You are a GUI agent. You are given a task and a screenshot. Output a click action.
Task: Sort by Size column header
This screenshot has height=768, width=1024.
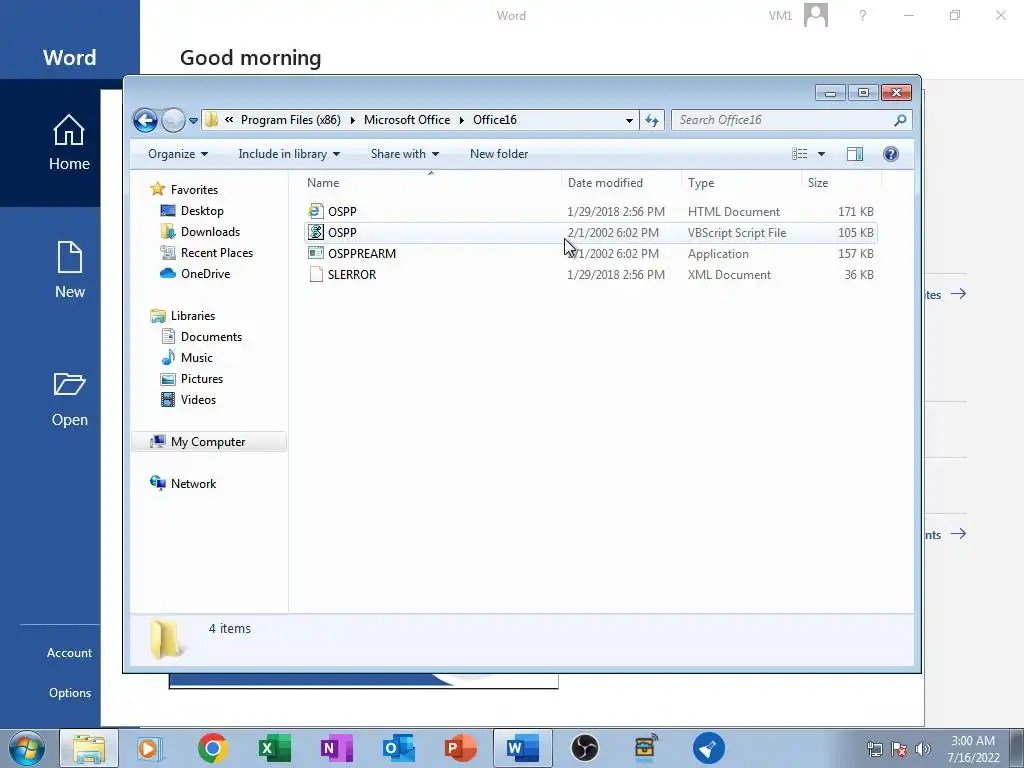pos(841,183)
